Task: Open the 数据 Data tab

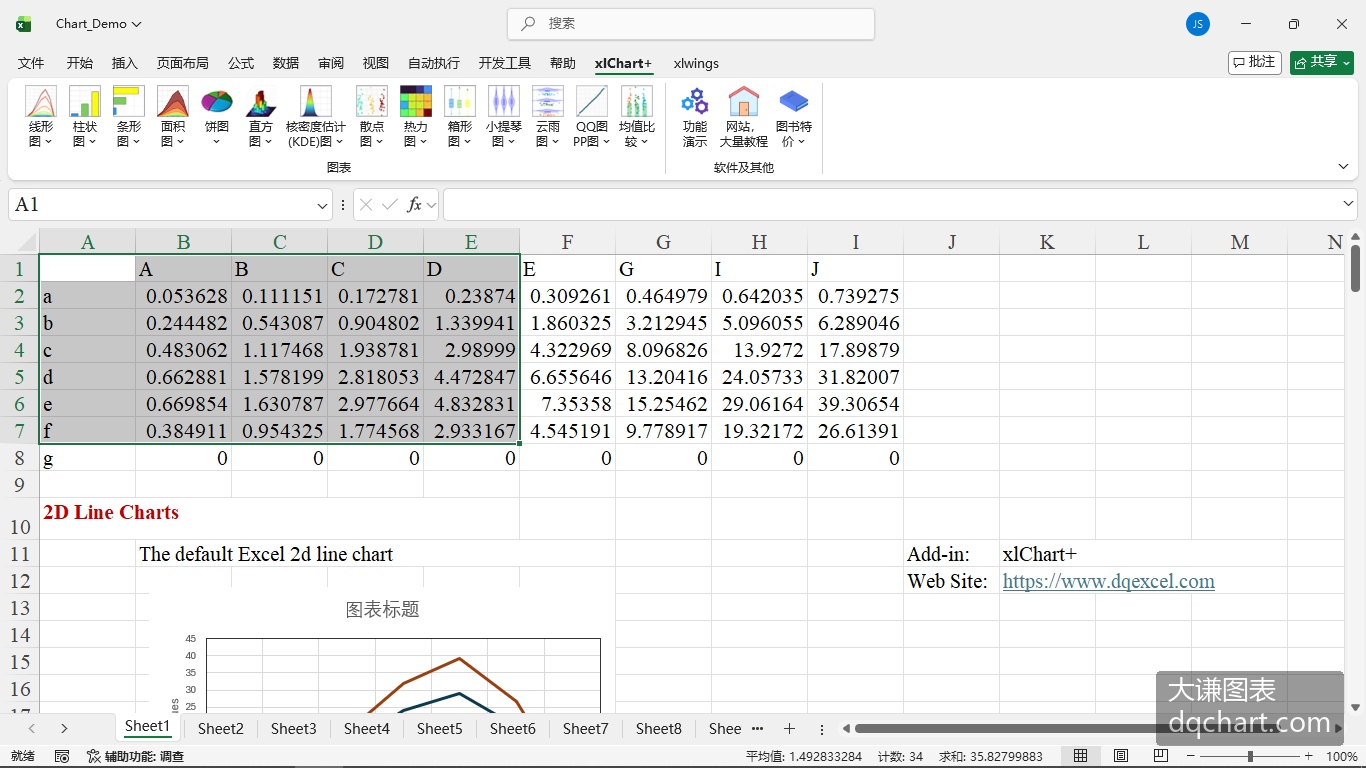Action: tap(286, 63)
